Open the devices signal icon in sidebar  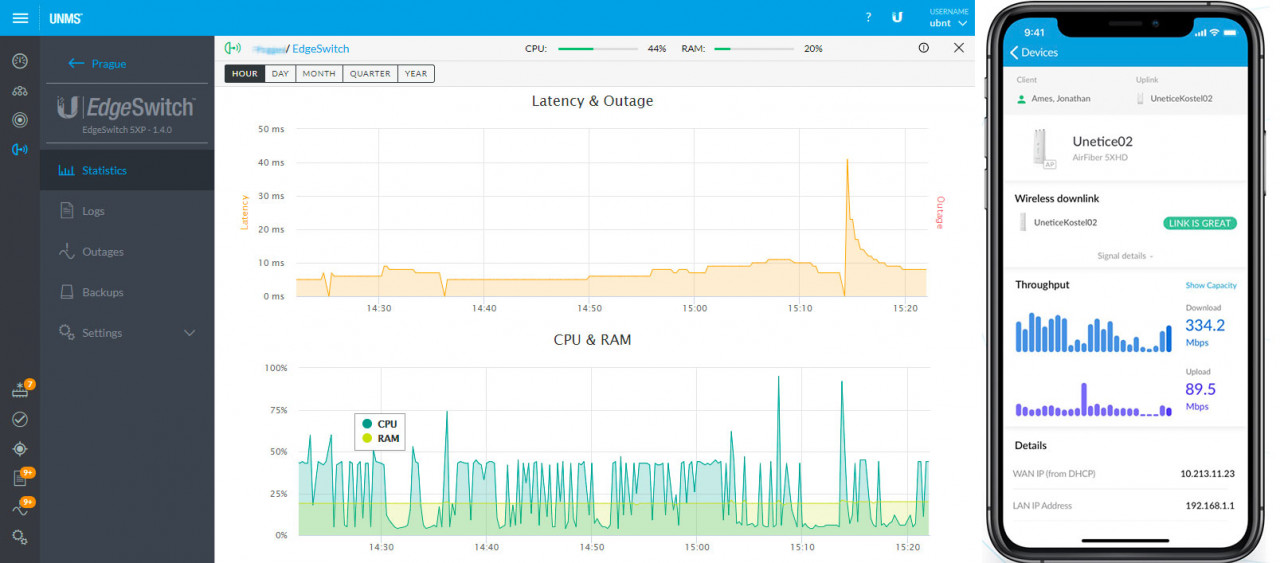click(20, 150)
